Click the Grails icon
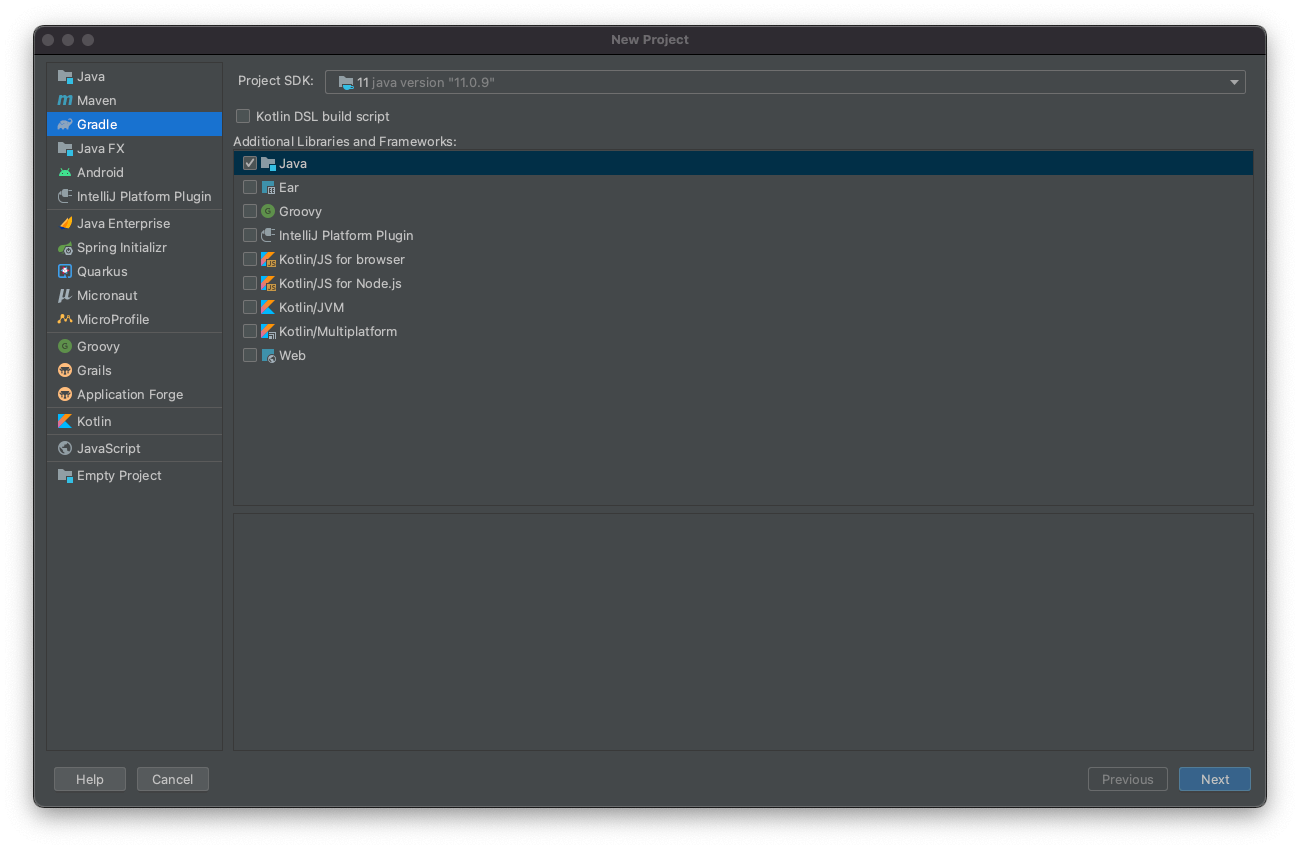1300x849 pixels. pos(65,370)
